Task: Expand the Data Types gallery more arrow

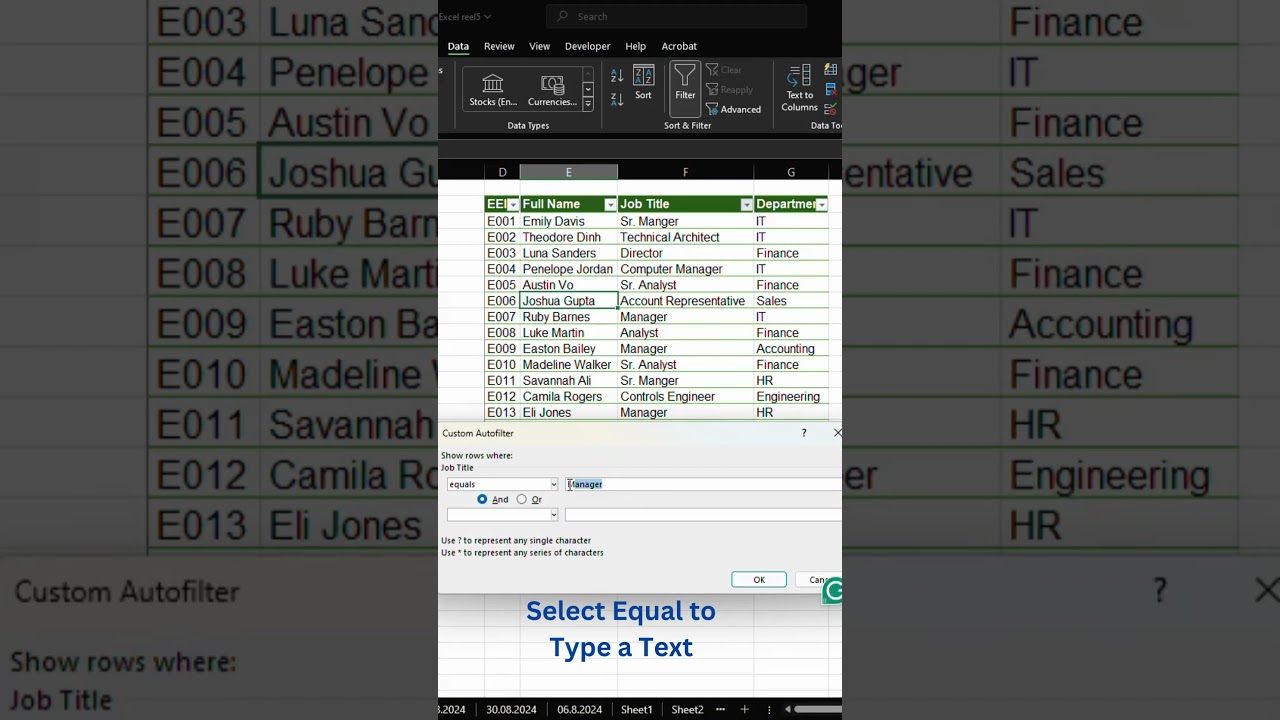Action: pyautogui.click(x=588, y=104)
